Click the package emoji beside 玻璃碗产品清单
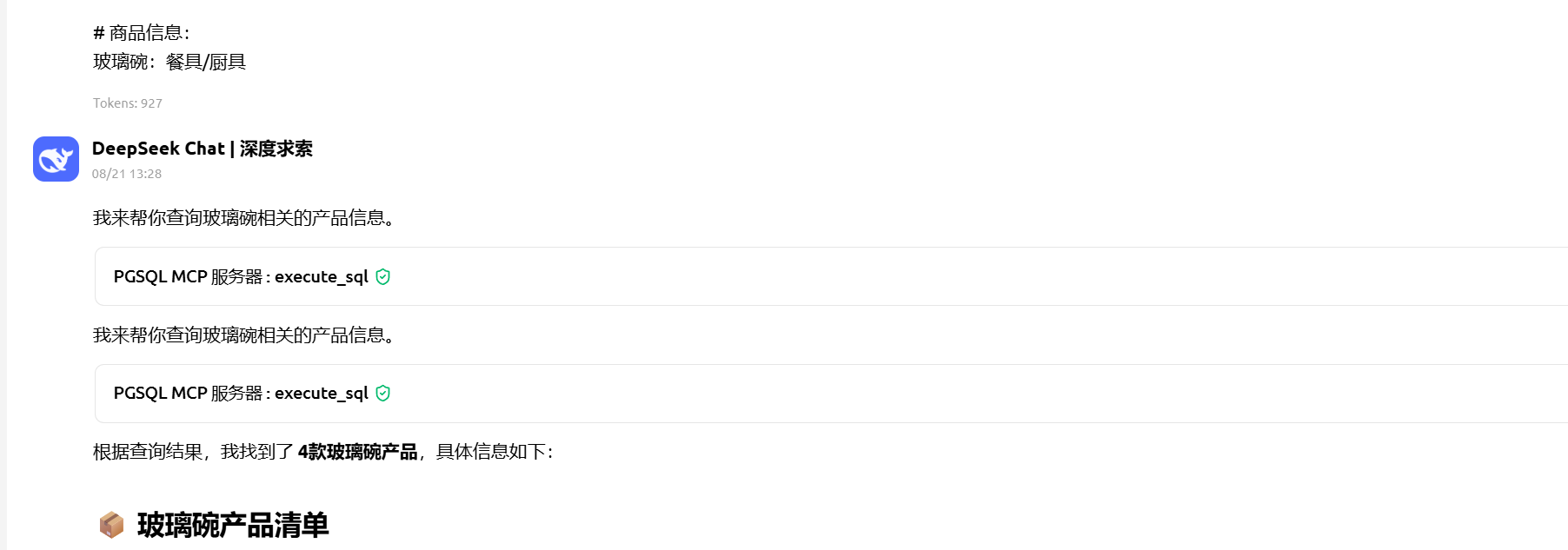The height and width of the screenshot is (550, 1568). tap(111, 525)
